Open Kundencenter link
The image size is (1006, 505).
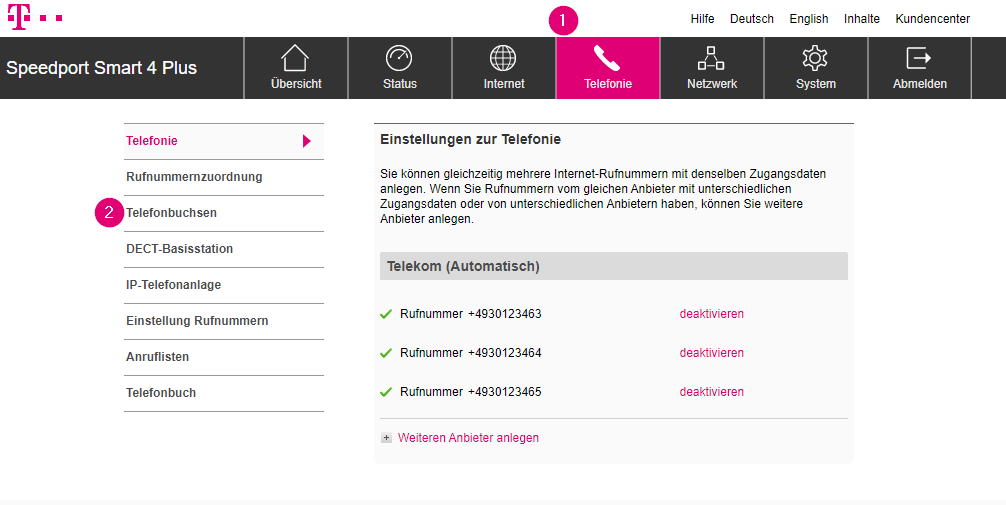[932, 19]
